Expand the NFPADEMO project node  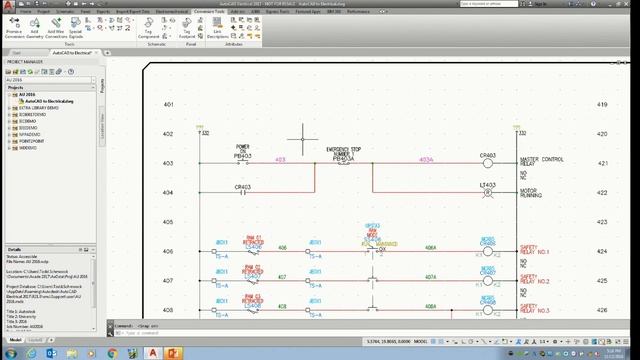tap(9, 134)
